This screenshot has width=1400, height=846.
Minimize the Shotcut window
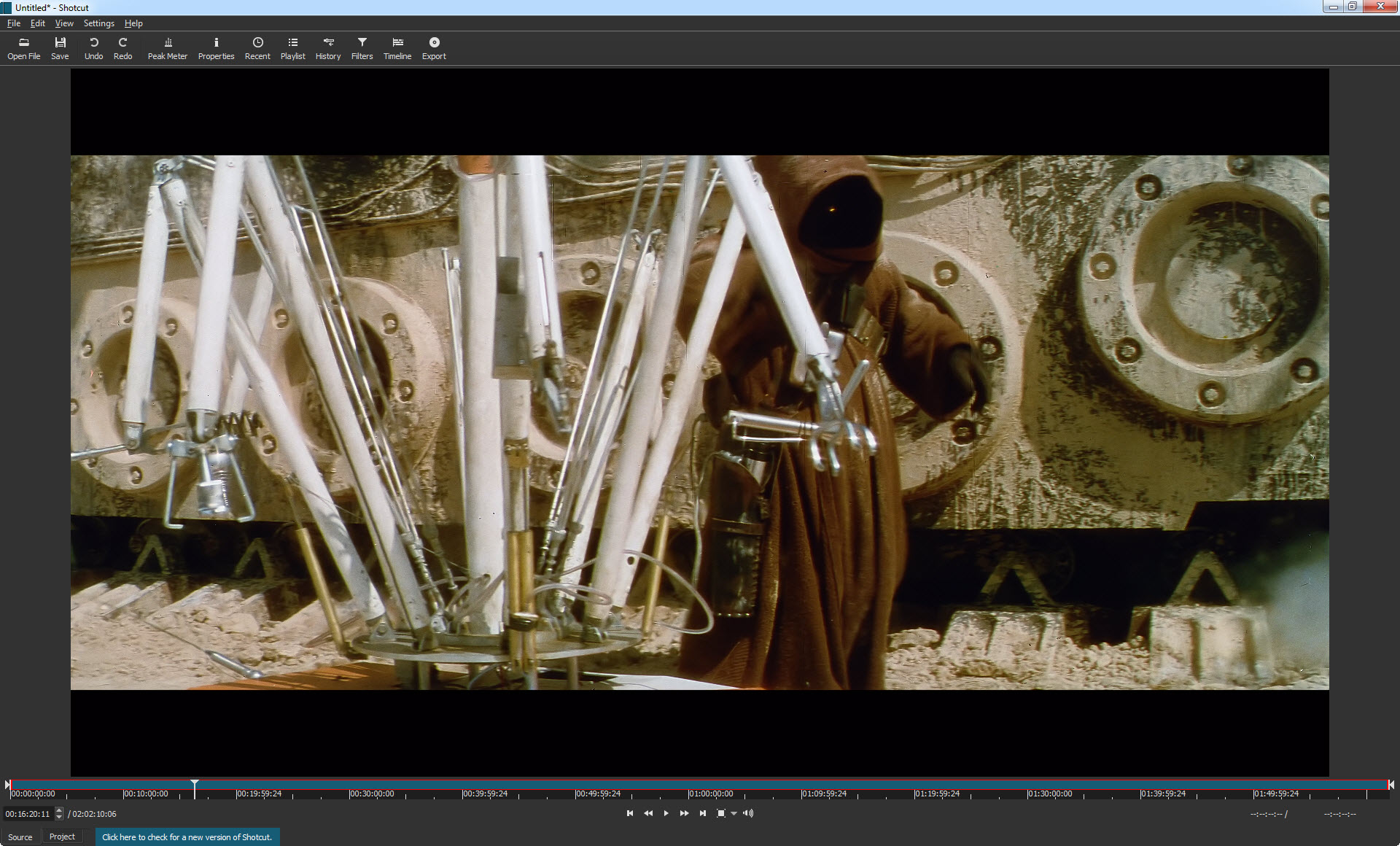[x=1333, y=7]
